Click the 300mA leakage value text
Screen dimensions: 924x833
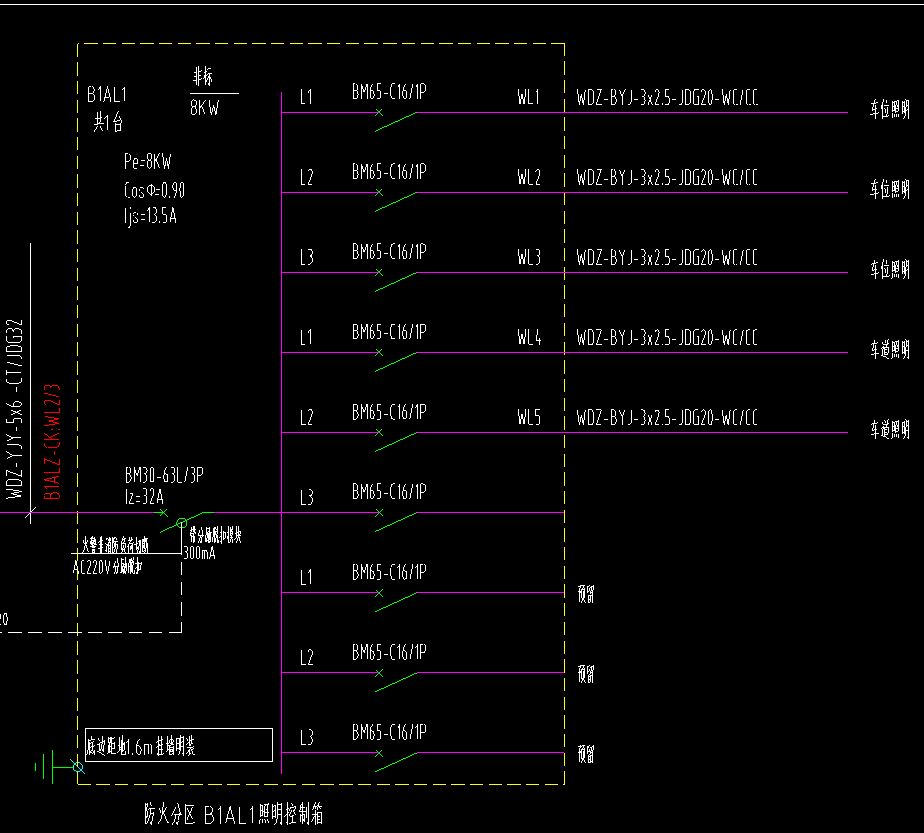pyautogui.click(x=199, y=553)
